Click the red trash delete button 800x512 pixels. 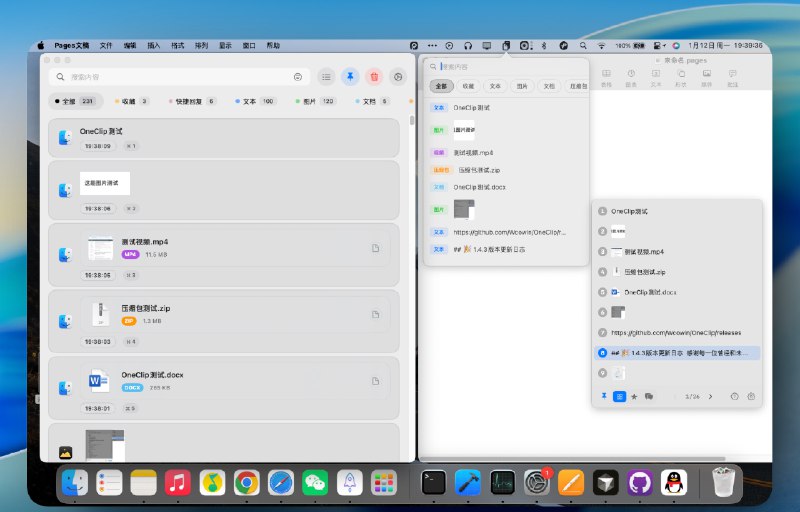pos(374,76)
